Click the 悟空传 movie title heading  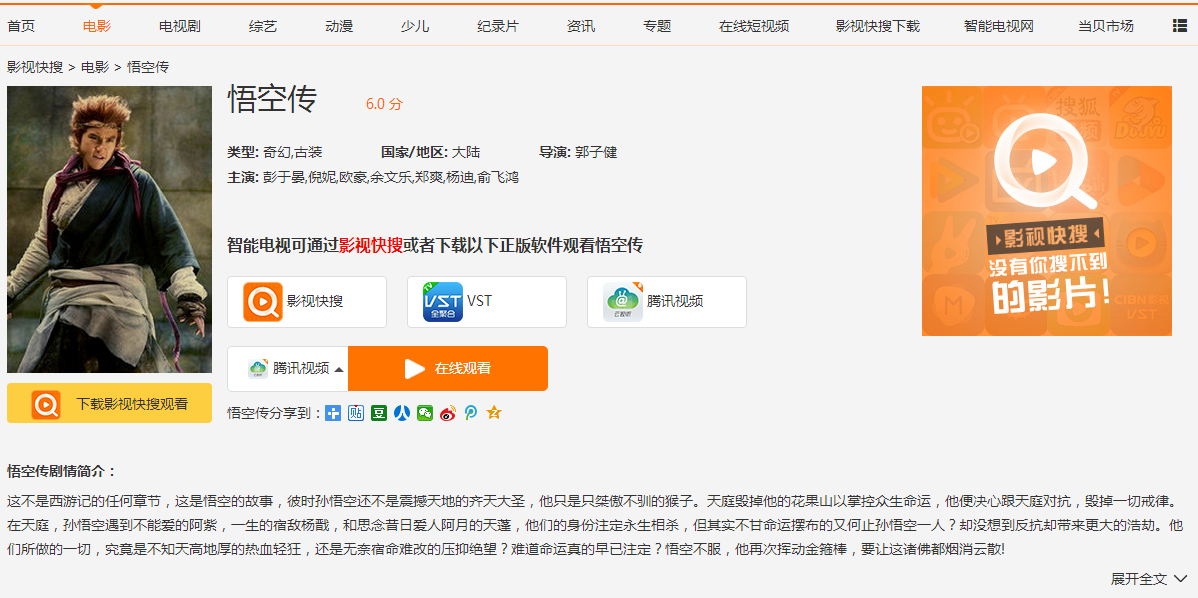coord(272,100)
